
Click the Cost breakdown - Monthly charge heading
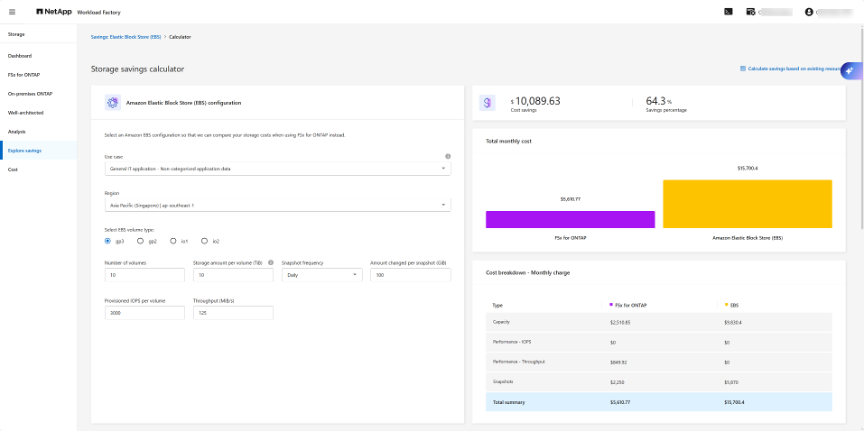(528, 273)
